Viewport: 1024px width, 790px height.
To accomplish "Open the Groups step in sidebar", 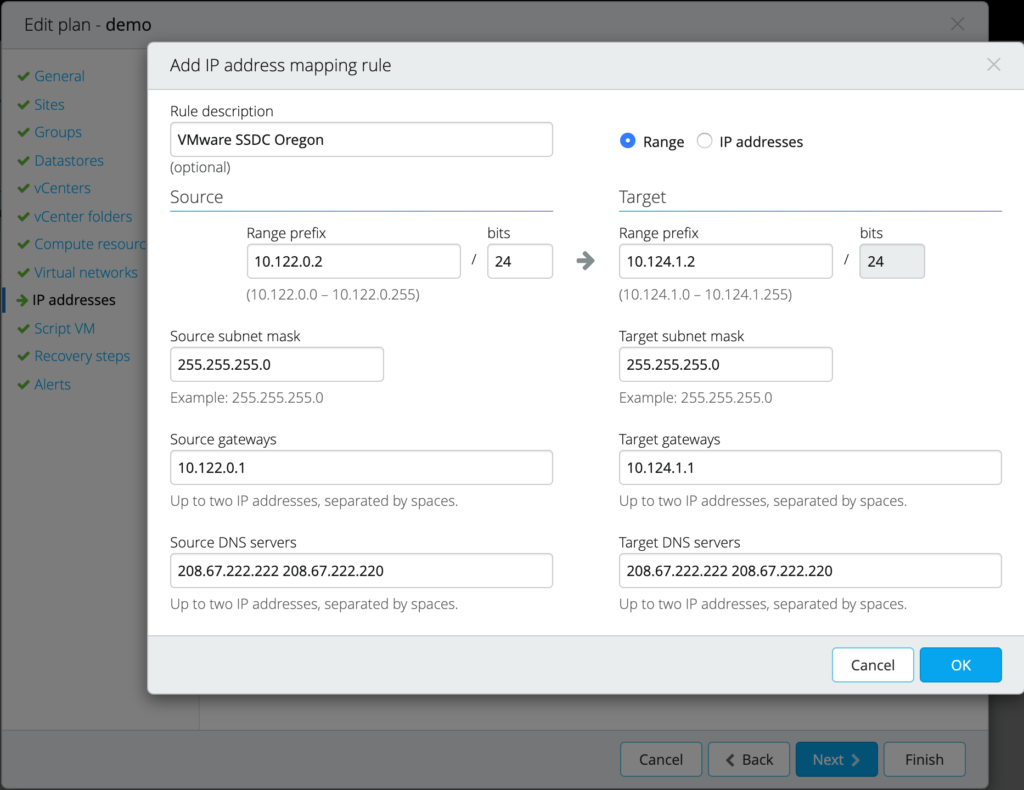I will coord(58,133).
